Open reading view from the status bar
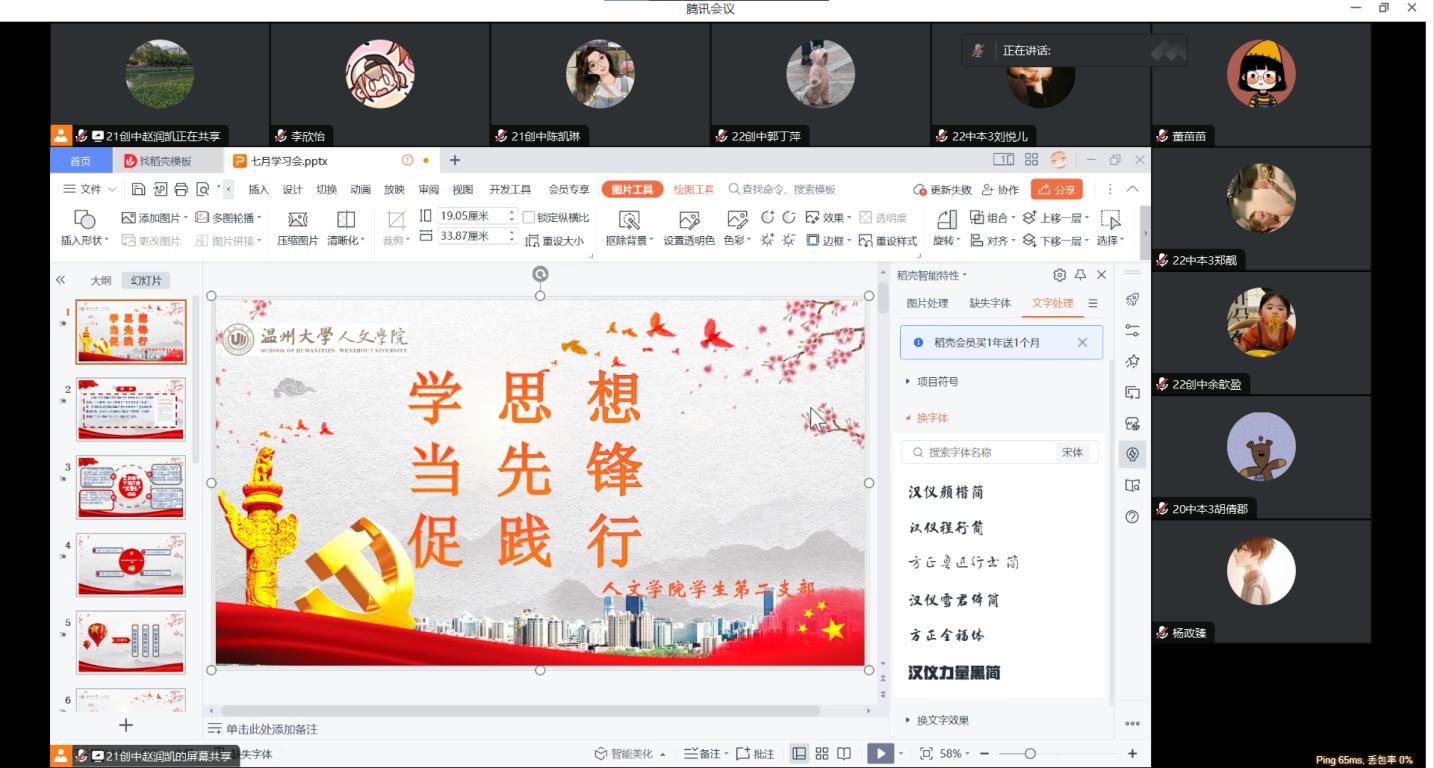Viewport: 1434px width, 768px height. click(x=844, y=754)
